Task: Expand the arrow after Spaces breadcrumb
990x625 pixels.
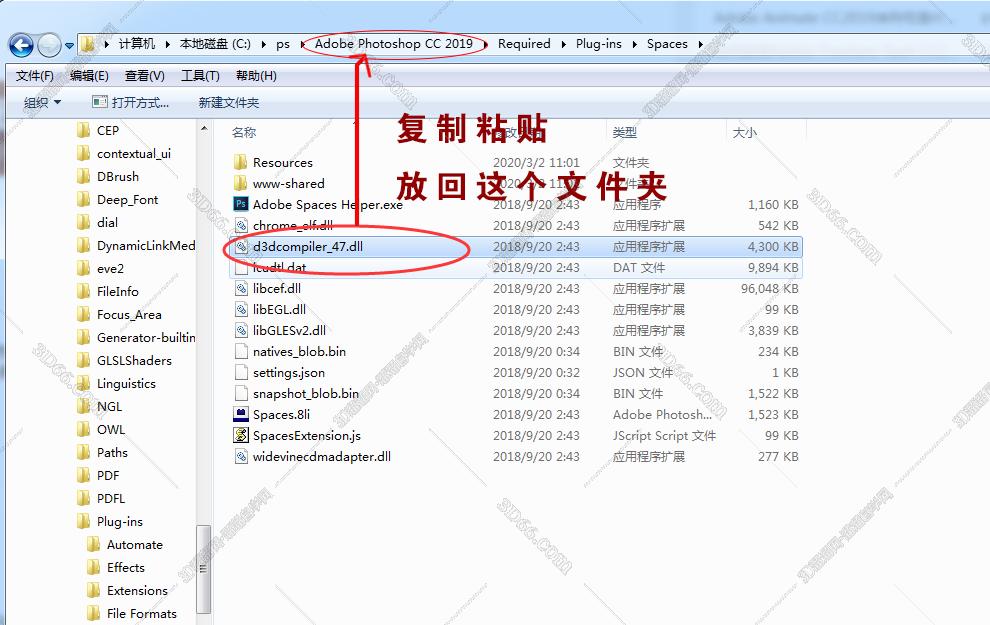Action: point(700,44)
